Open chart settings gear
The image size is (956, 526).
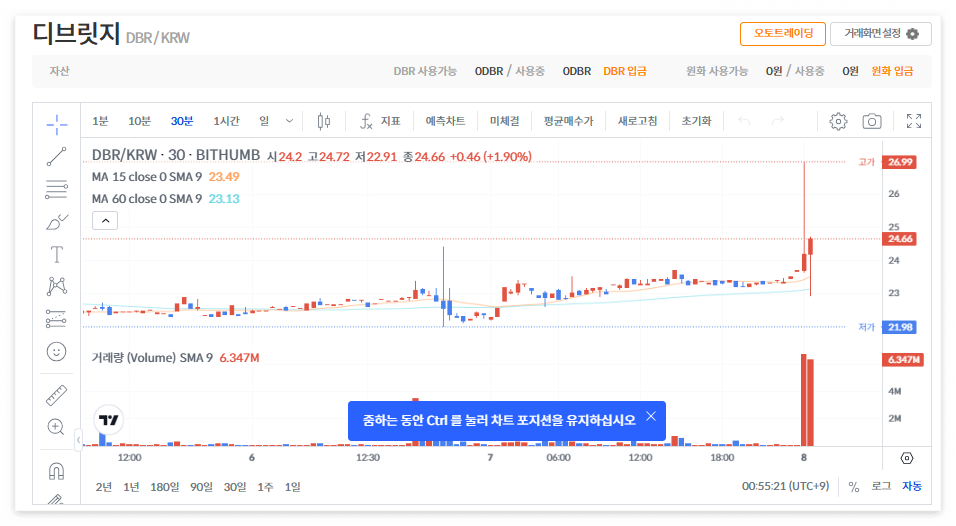point(838,121)
